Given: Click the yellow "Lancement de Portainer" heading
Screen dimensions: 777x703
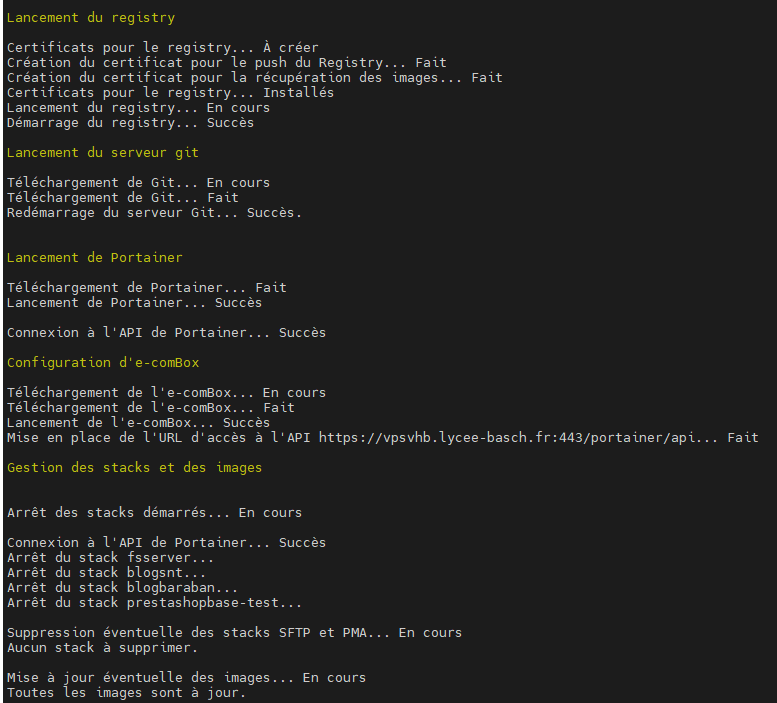Looking at the screenshot, I should point(95,258).
